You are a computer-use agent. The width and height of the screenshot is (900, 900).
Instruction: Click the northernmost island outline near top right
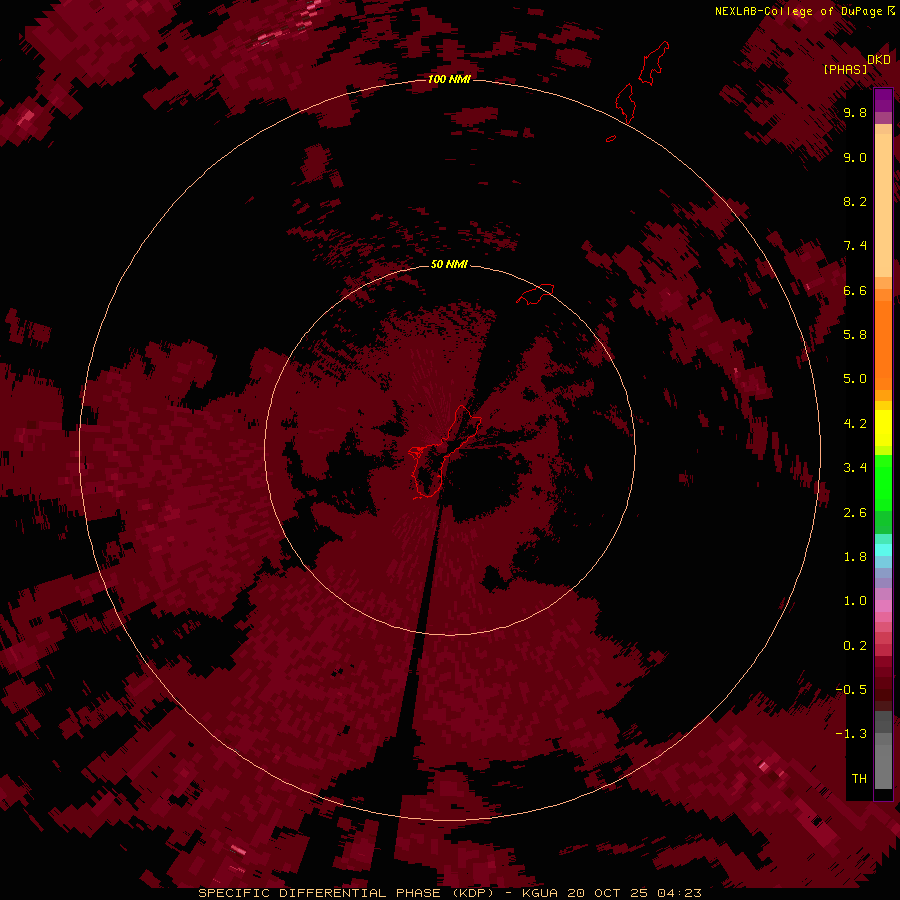click(x=654, y=63)
